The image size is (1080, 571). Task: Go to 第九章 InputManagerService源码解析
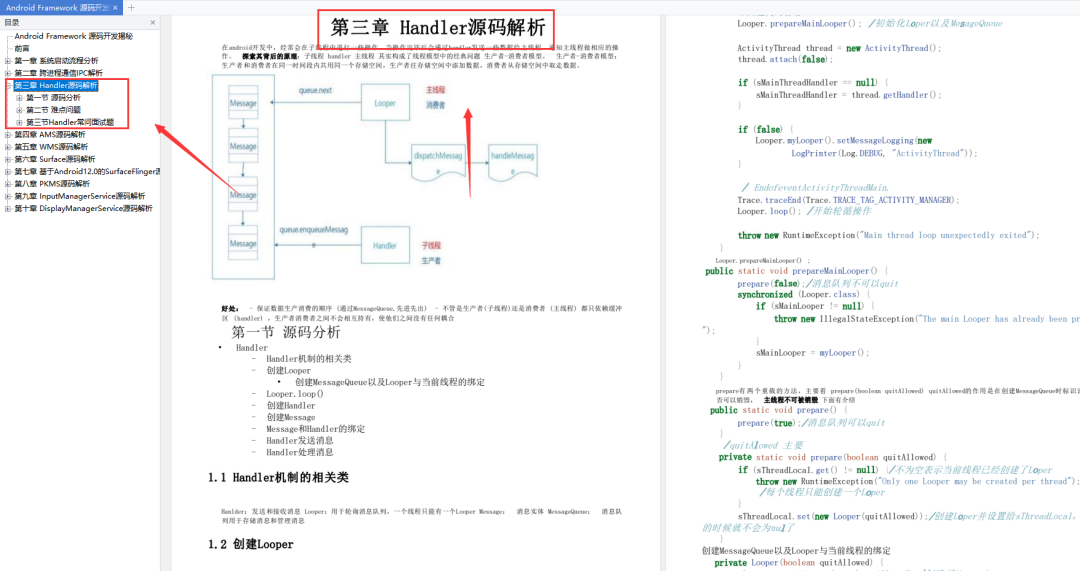coord(80,196)
